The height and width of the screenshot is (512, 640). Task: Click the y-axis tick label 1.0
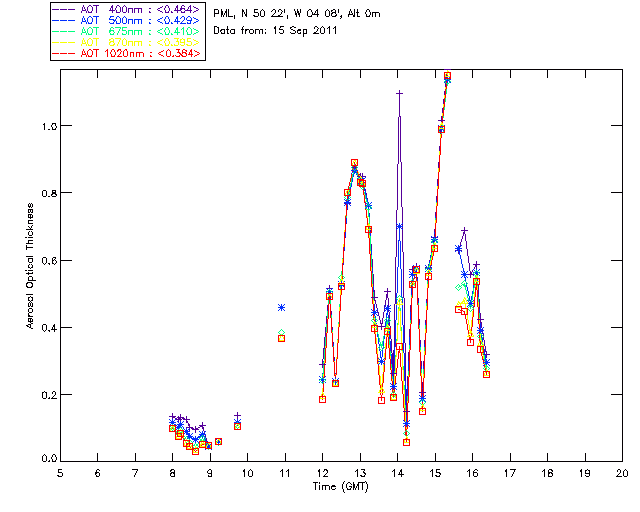click(49, 126)
